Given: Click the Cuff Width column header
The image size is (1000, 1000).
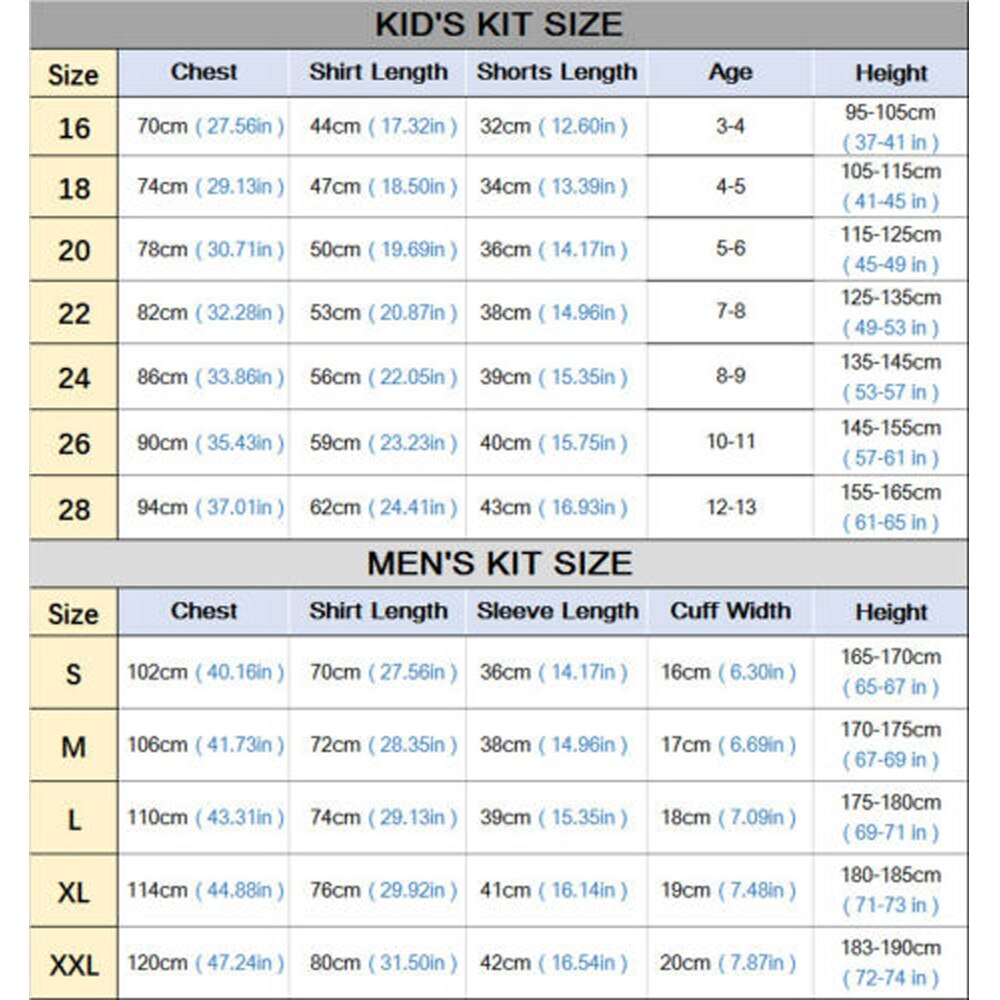Looking at the screenshot, I should coord(730,611).
